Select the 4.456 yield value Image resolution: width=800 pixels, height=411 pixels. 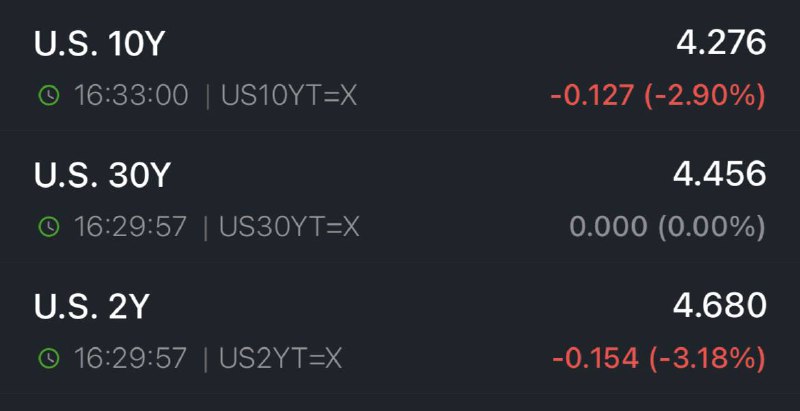click(719, 174)
